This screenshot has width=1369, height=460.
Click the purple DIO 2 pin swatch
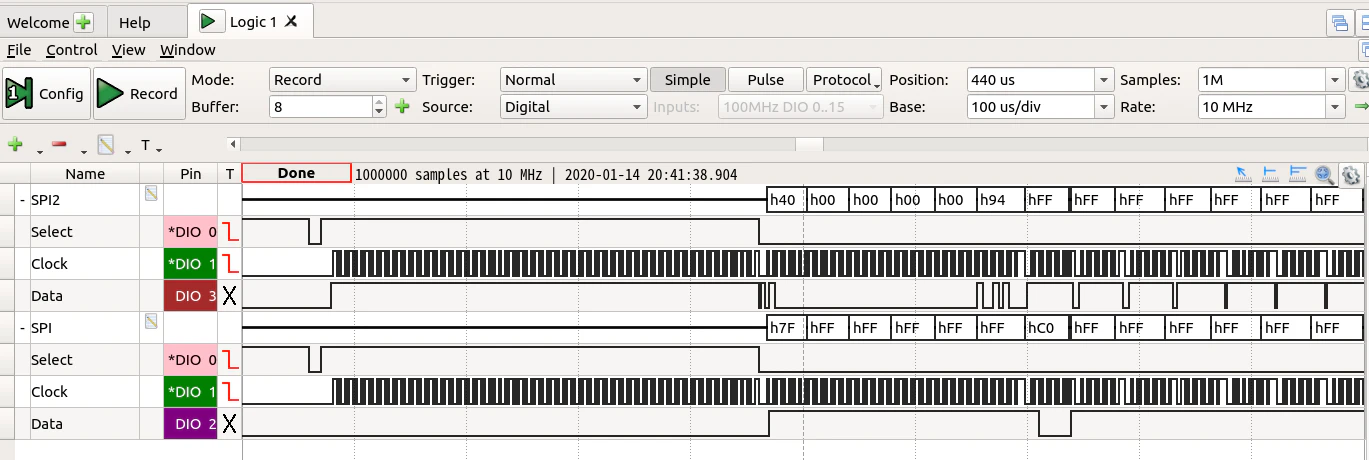tap(191, 424)
